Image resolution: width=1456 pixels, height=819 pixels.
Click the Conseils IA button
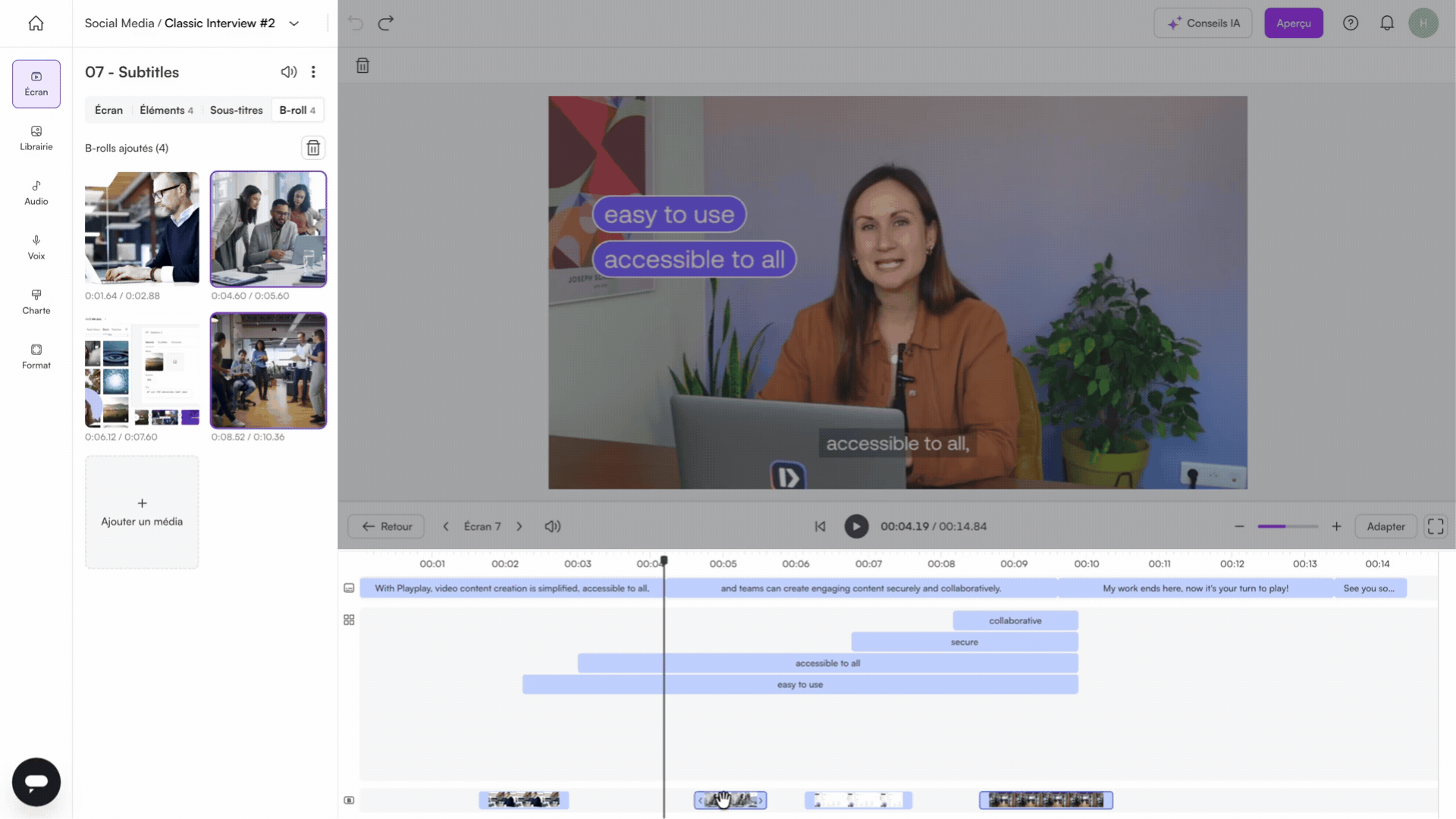point(1203,24)
